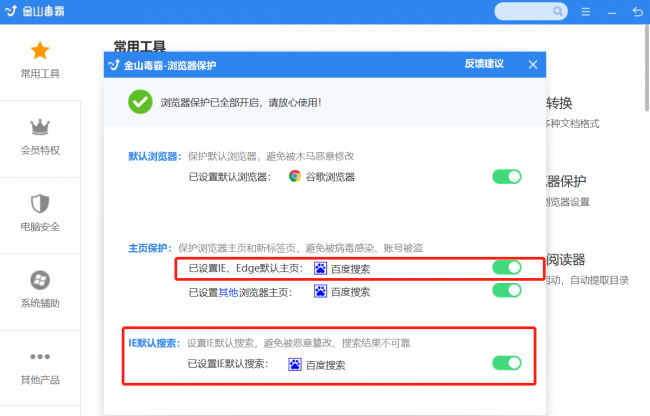
Task: Click the blue 其他 link in homepage row
Action: (228, 293)
